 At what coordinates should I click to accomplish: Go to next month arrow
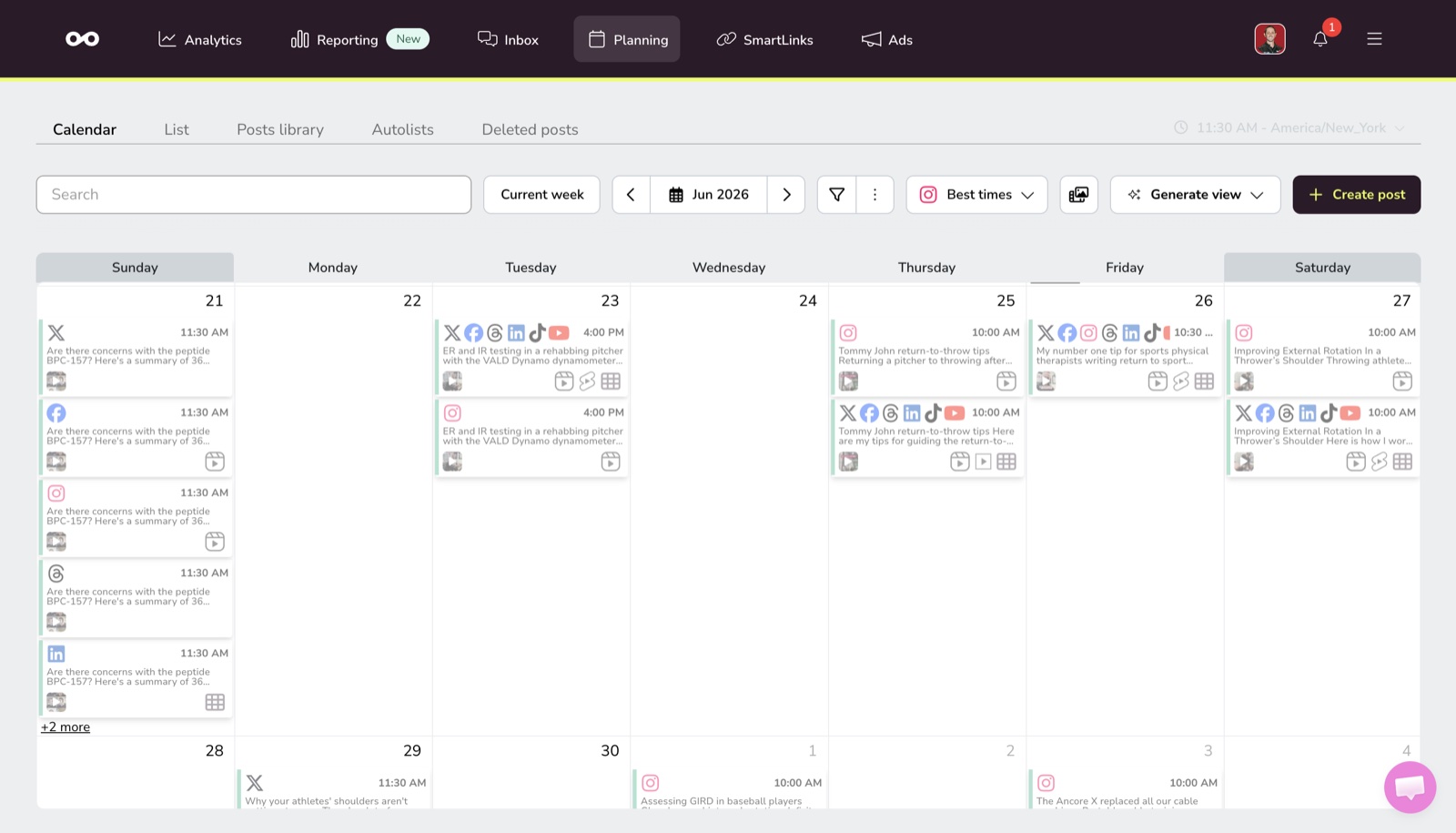(786, 195)
